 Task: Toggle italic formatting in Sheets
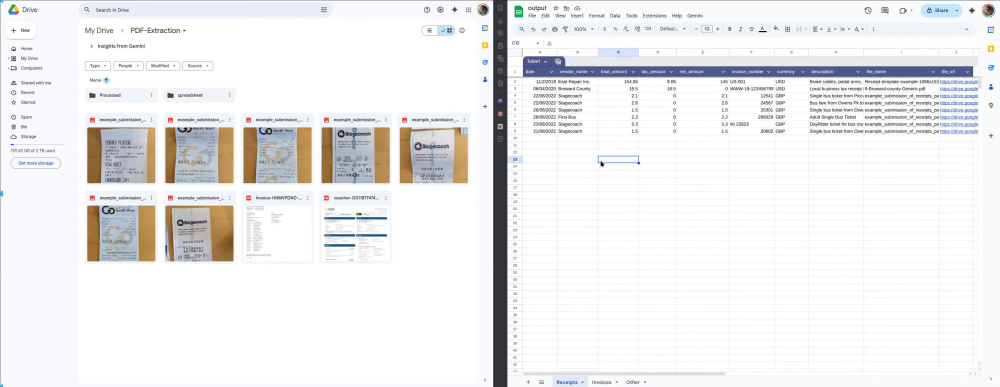(740, 29)
